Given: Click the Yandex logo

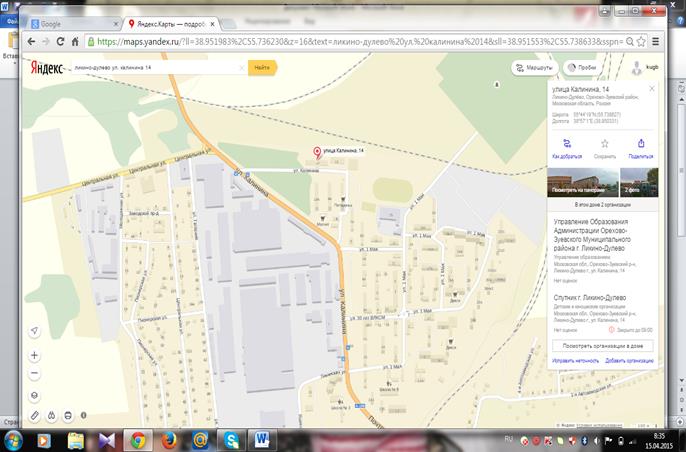Looking at the screenshot, I should (47, 68).
